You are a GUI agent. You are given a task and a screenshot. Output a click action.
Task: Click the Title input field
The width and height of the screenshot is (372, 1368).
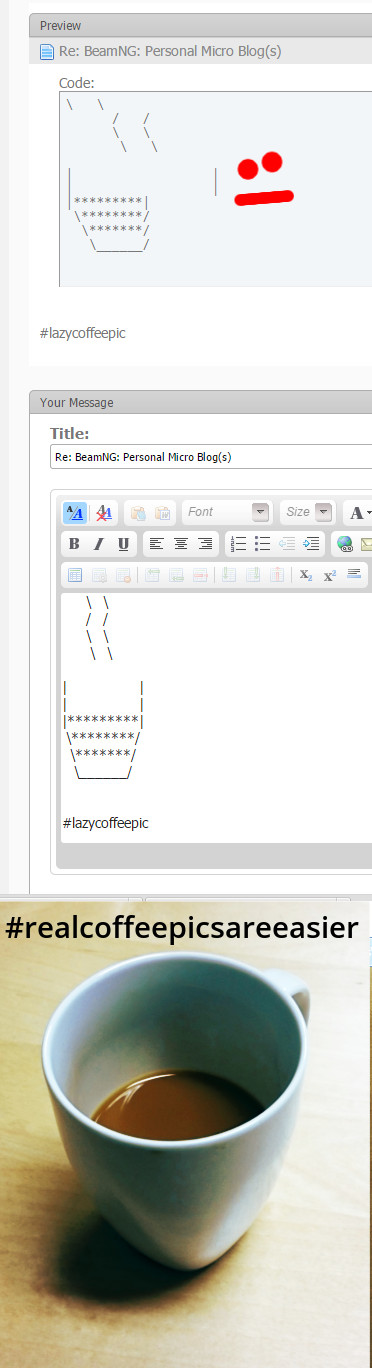click(211, 457)
